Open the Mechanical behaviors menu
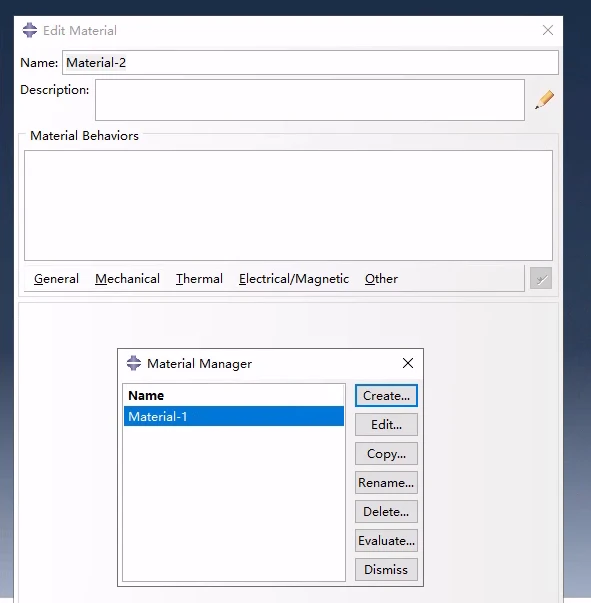This screenshot has height=603, width=591. pos(127,278)
